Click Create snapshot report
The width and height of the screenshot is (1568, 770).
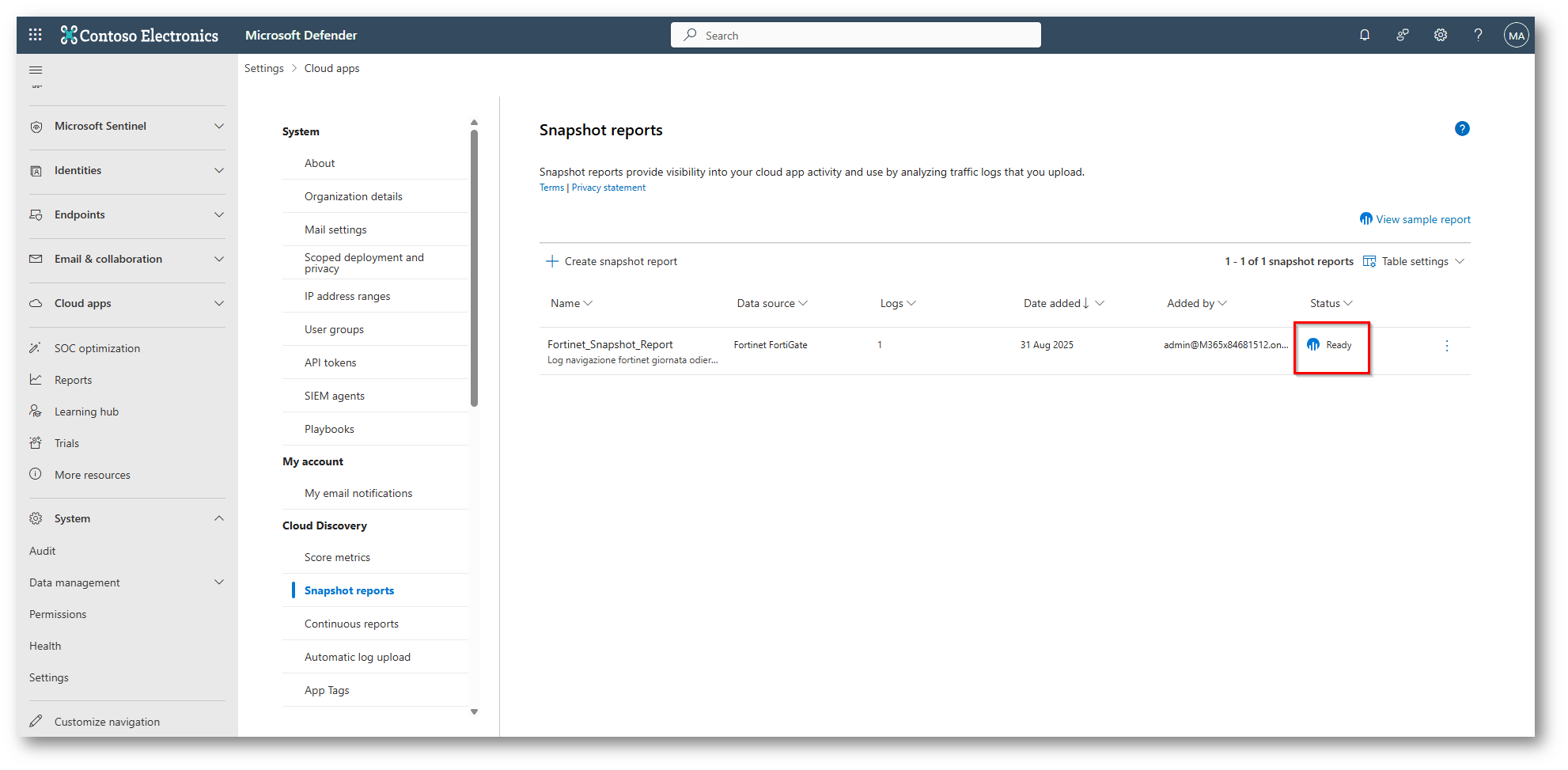[x=612, y=262]
